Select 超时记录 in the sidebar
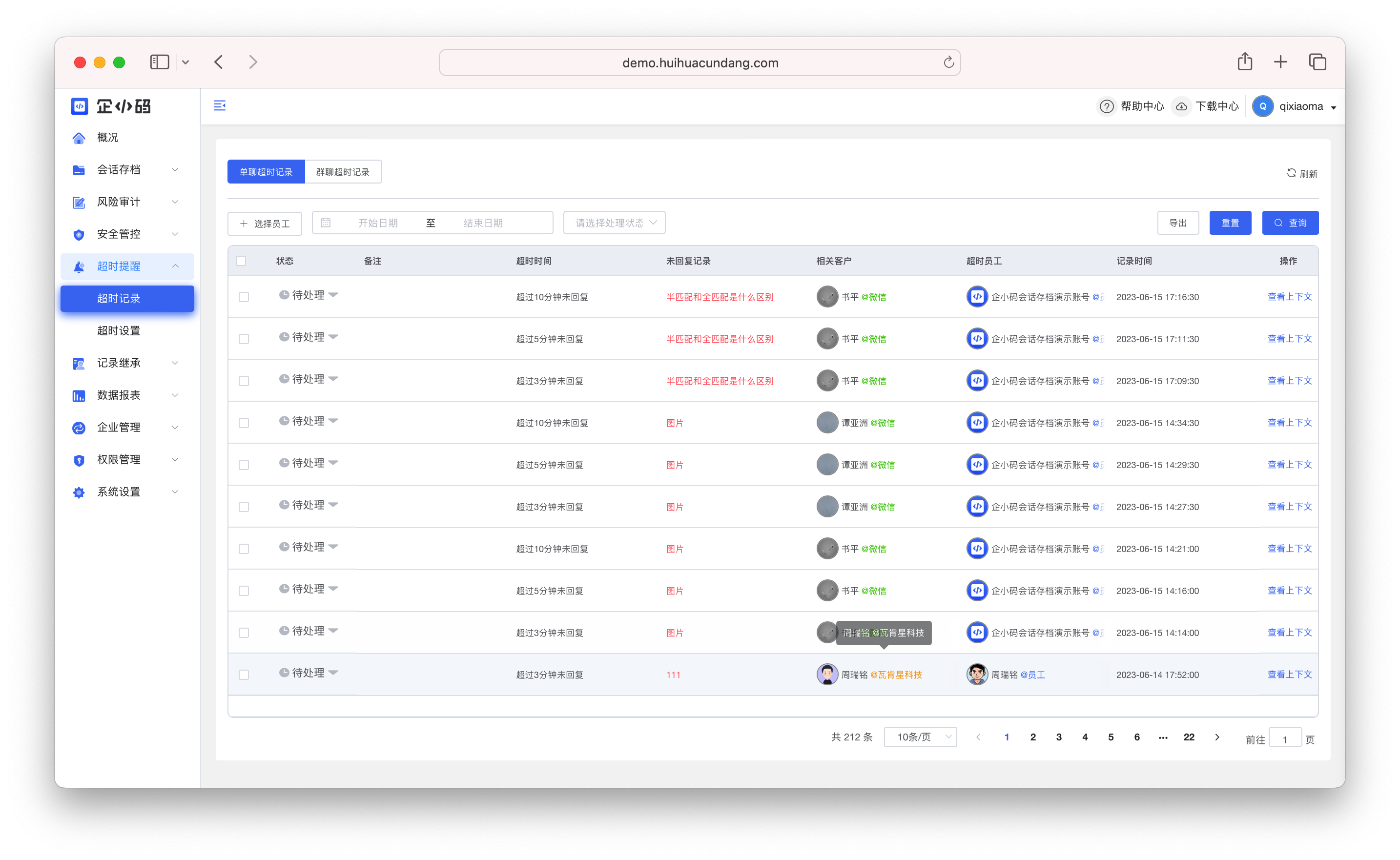This screenshot has width=1400, height=860. point(127,299)
